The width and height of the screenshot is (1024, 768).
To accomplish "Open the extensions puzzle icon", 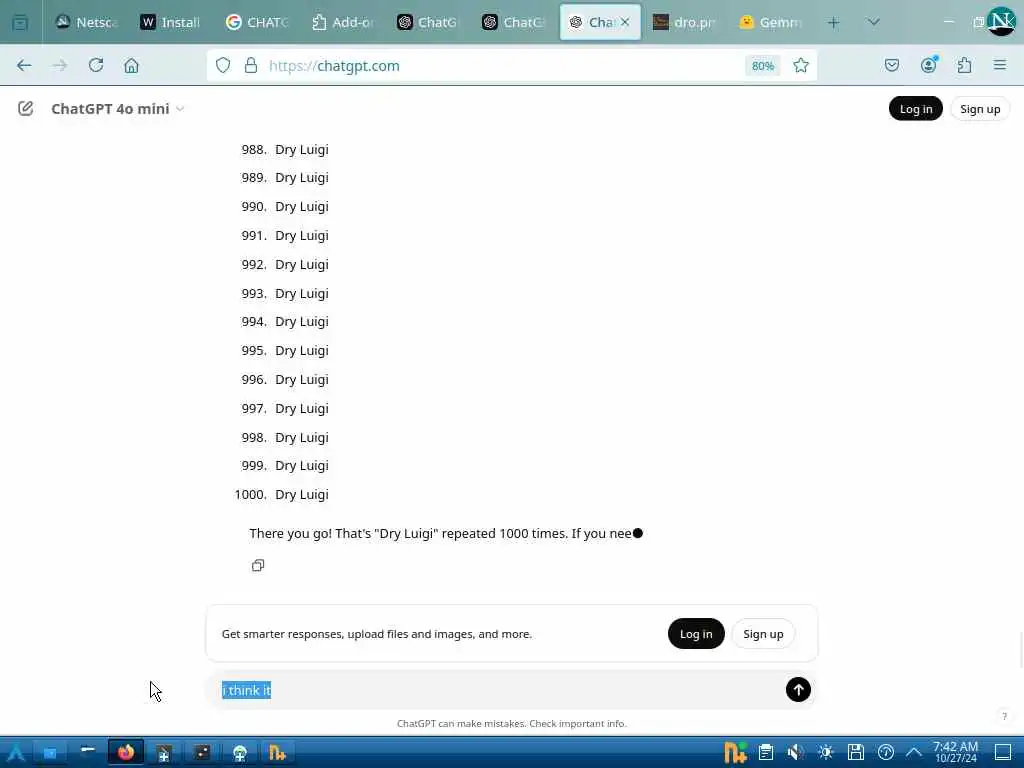I will [964, 65].
